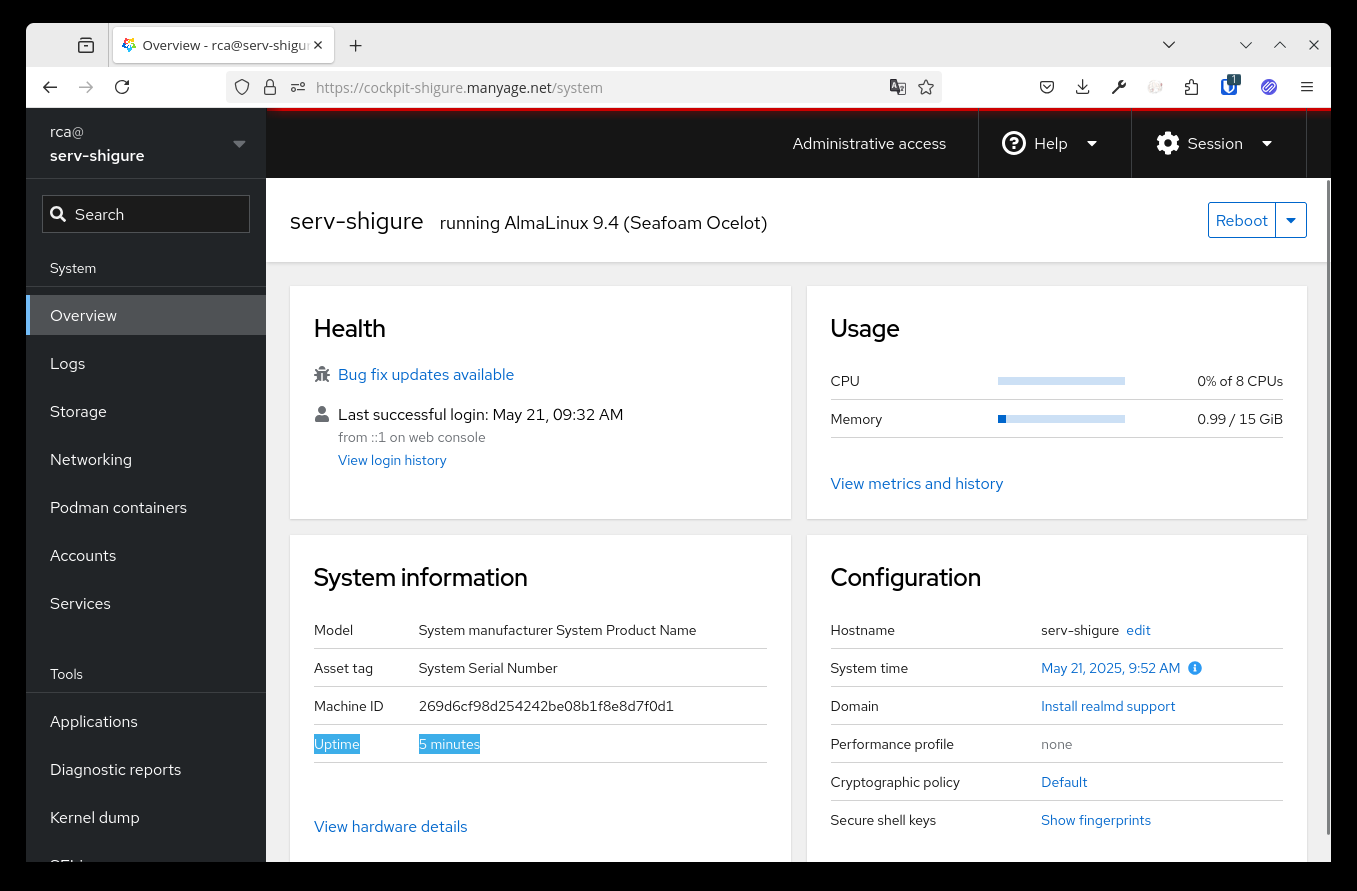Image resolution: width=1357 pixels, height=891 pixels.
Task: Click the page vertical scrollbar
Action: 1328,507
